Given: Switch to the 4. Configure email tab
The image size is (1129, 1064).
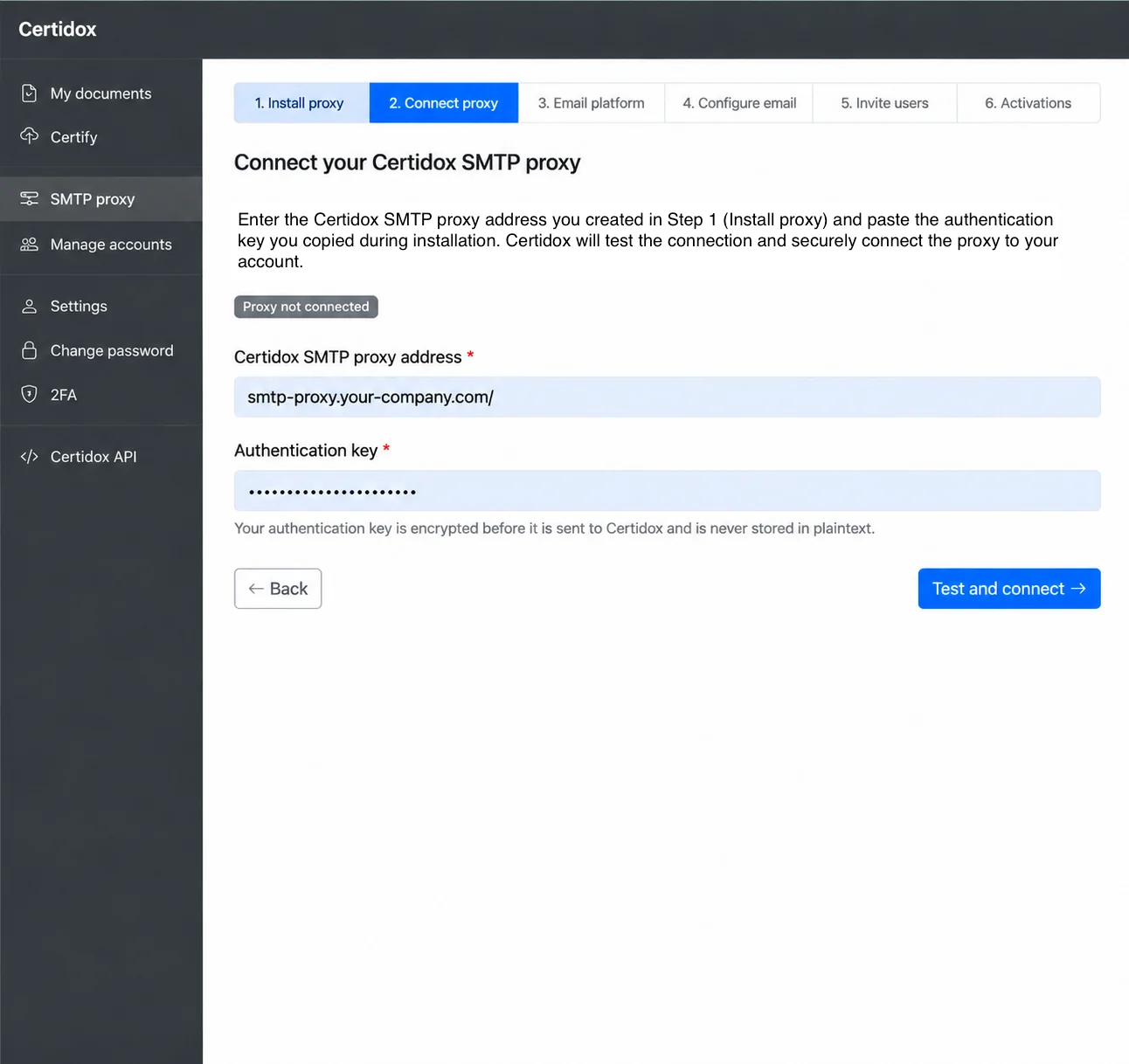Looking at the screenshot, I should [x=739, y=103].
